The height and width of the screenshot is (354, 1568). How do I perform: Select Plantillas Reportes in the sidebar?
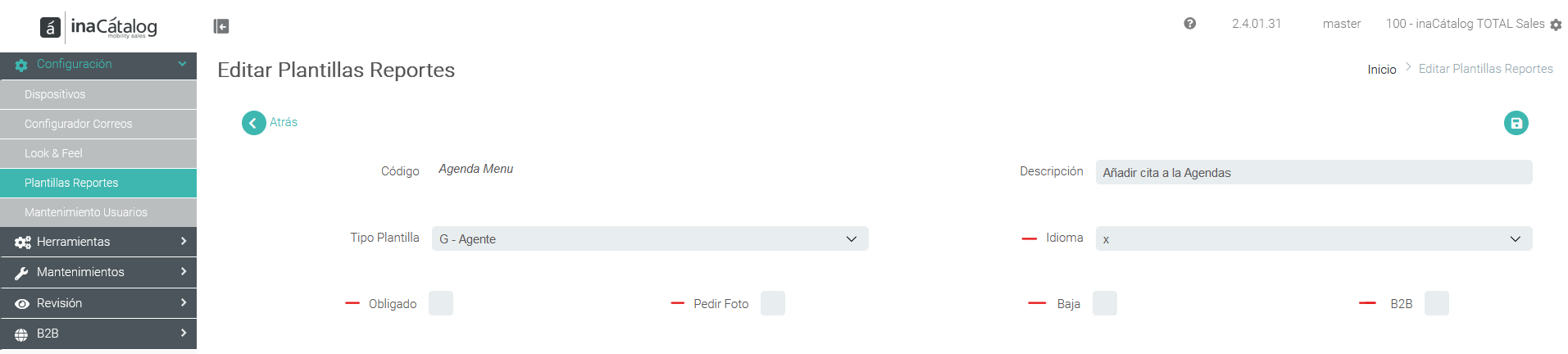[x=98, y=183]
